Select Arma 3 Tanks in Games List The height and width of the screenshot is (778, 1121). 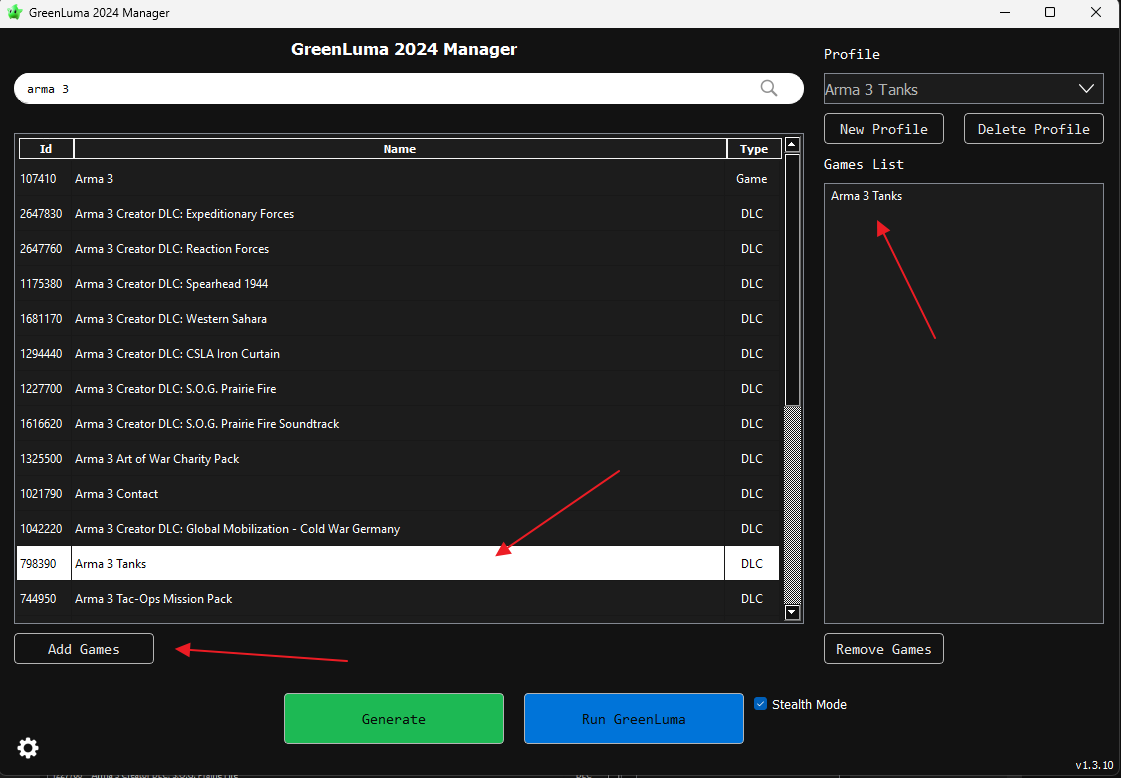(866, 196)
